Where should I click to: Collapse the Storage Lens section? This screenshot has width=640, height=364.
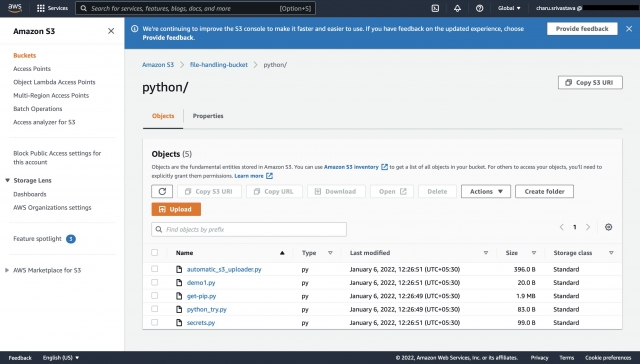coord(7,180)
